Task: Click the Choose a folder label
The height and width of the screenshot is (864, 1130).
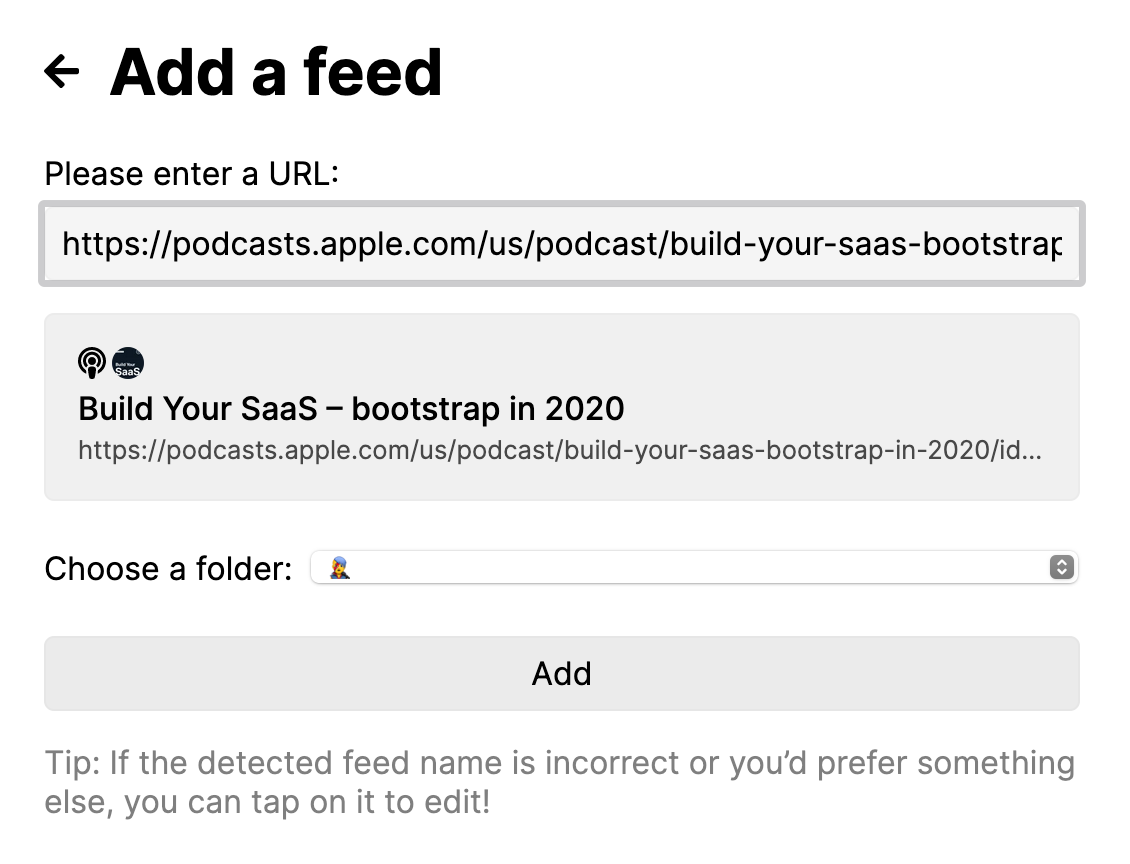Action: pos(167,567)
